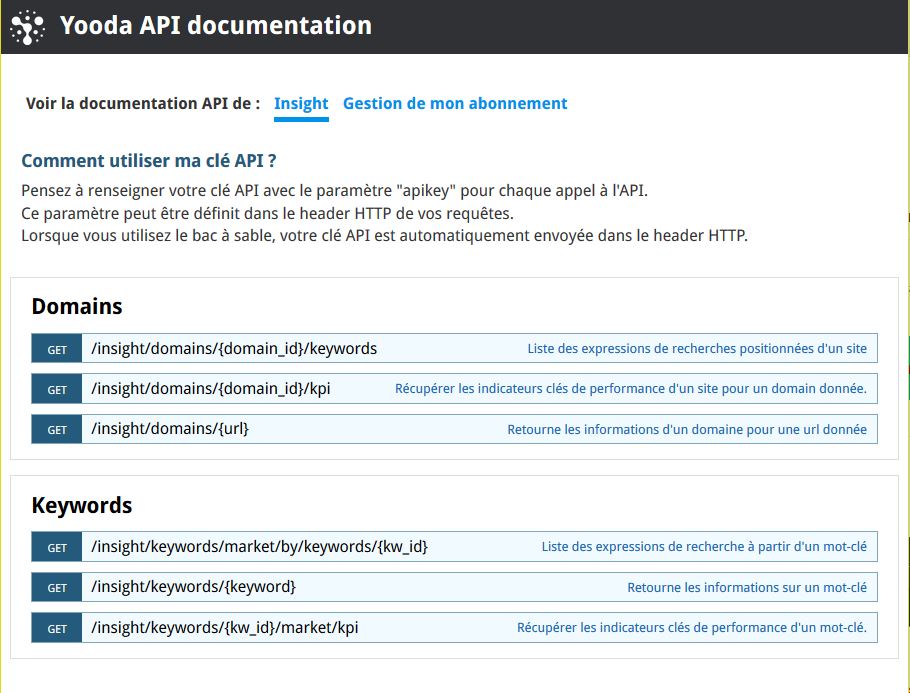This screenshot has height=693, width=910.
Task: Open the Domains section heading
Action: point(77,306)
